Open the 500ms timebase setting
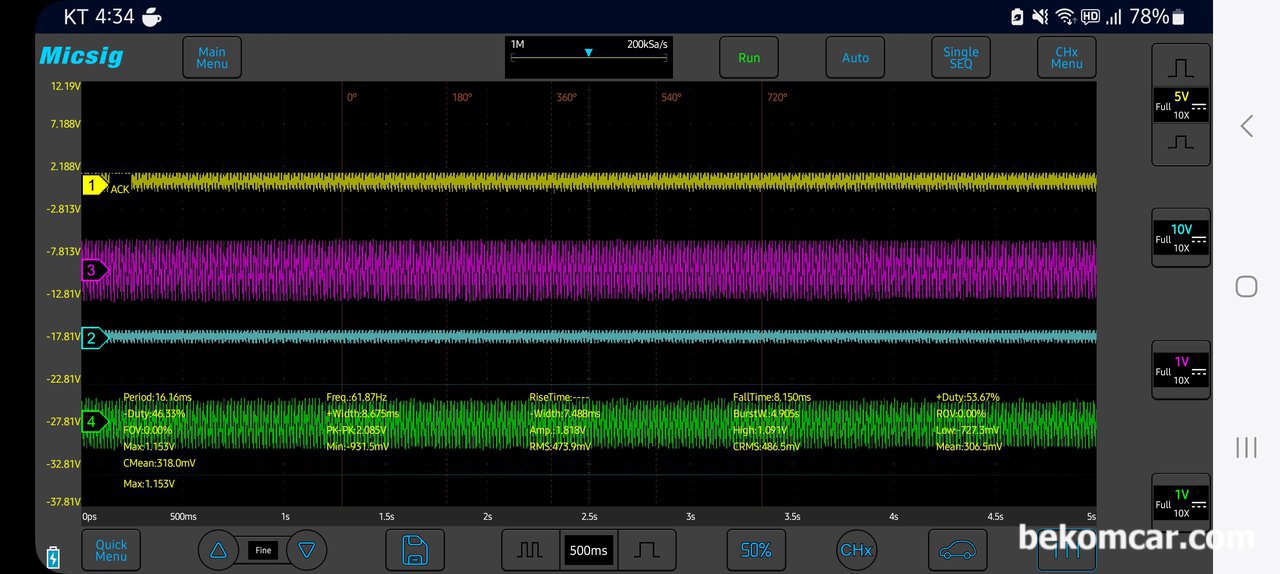 click(x=588, y=550)
